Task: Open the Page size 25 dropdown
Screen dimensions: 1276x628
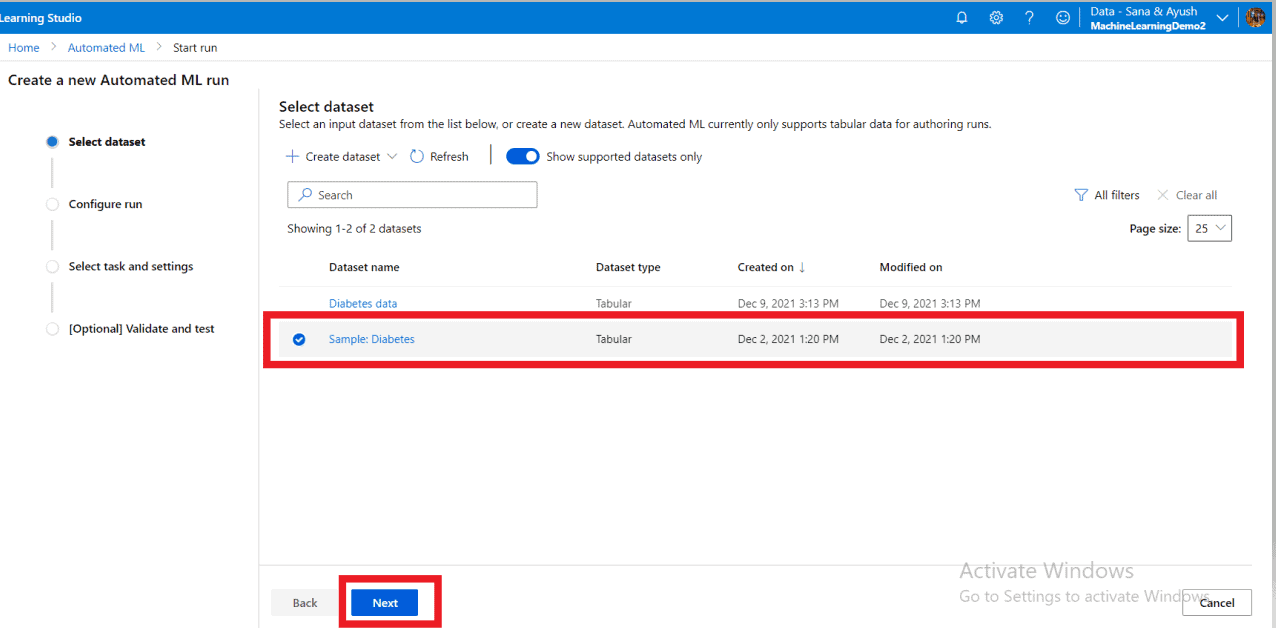Action: pyautogui.click(x=1210, y=228)
